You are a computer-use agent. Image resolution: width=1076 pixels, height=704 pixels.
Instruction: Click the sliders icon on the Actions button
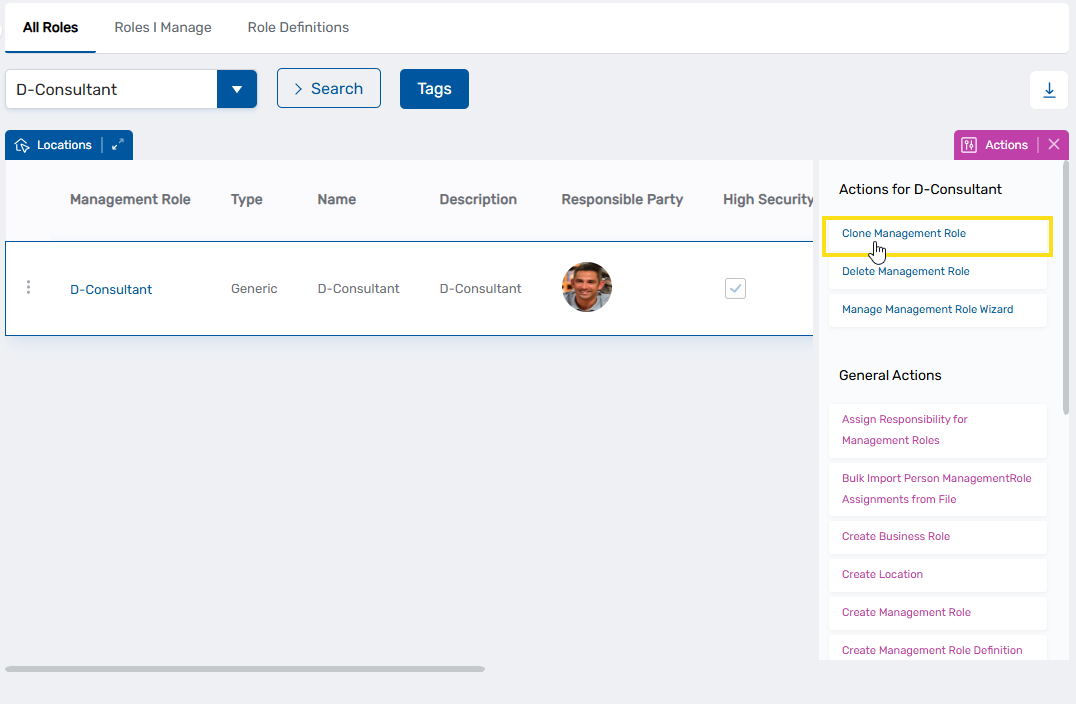(x=968, y=144)
